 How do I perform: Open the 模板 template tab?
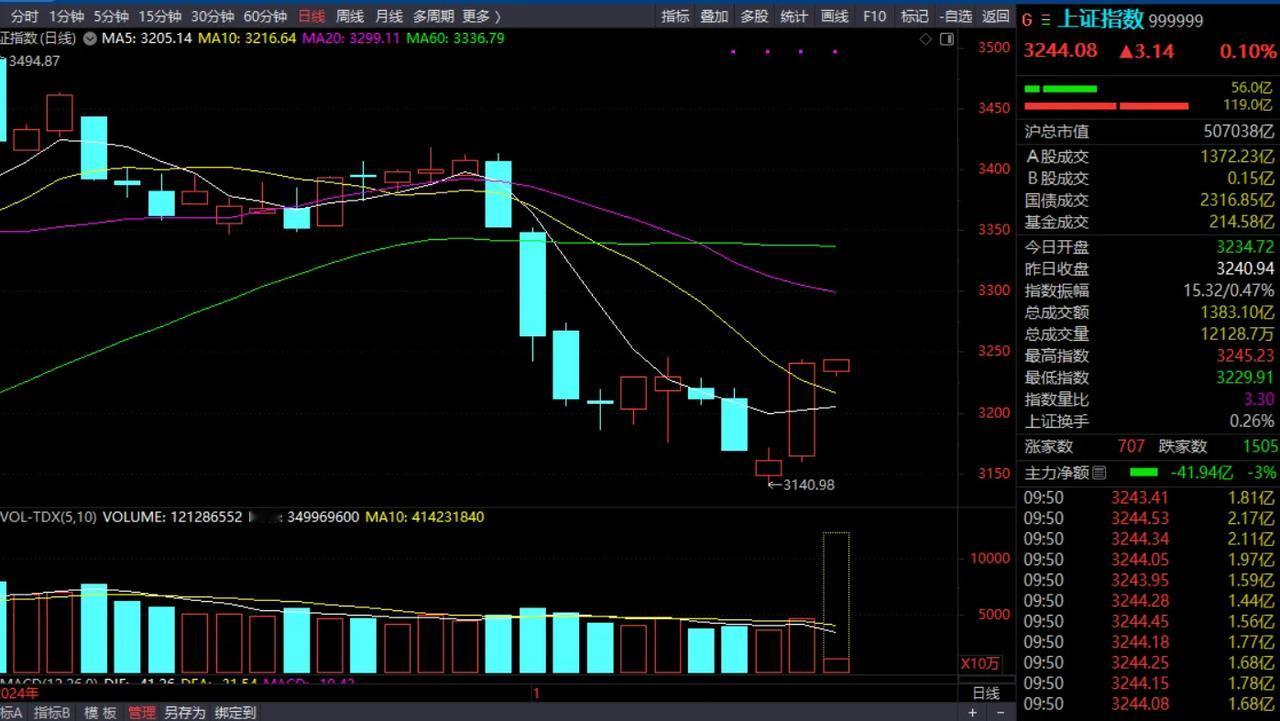pos(99,712)
